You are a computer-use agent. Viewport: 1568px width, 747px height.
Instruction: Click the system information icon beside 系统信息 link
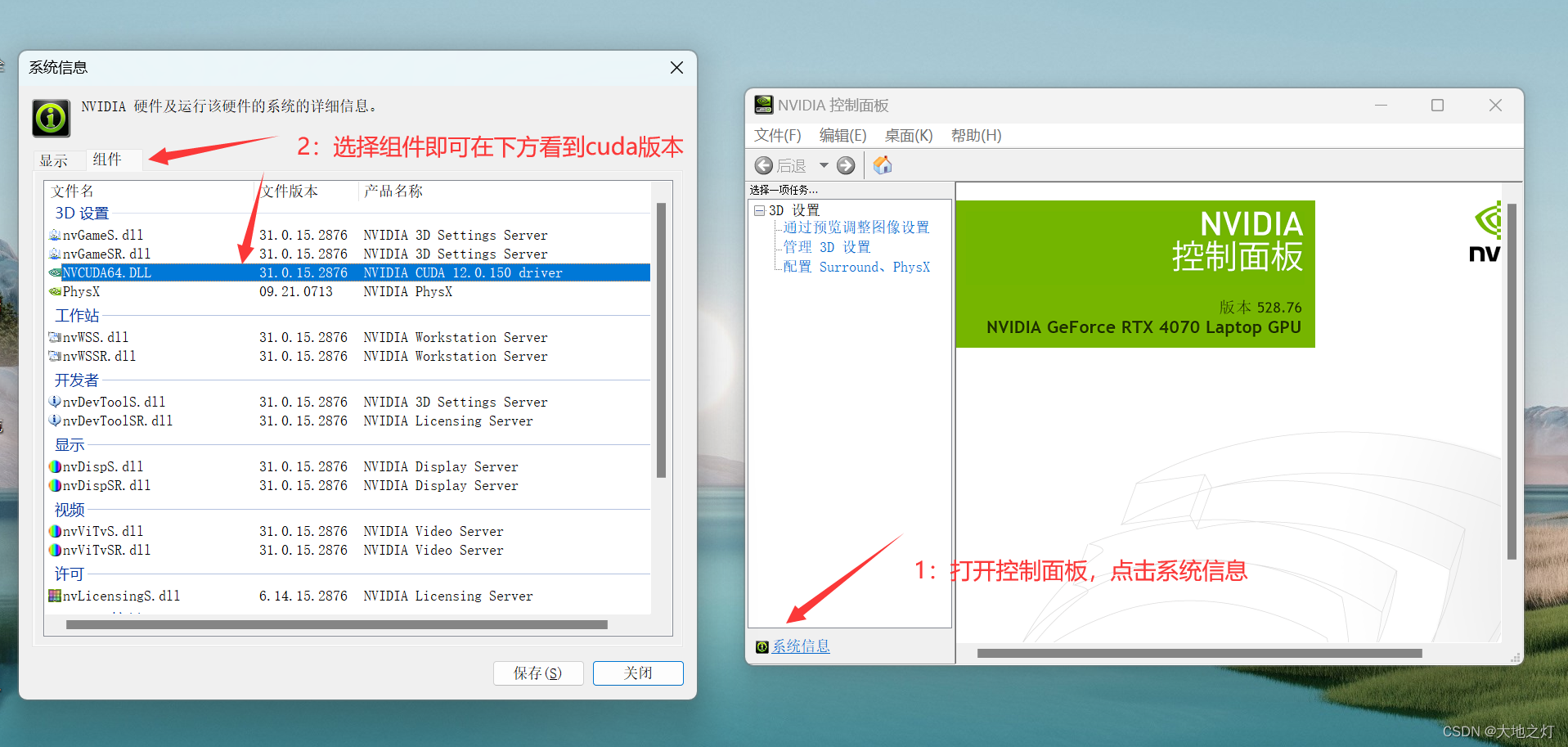(762, 647)
